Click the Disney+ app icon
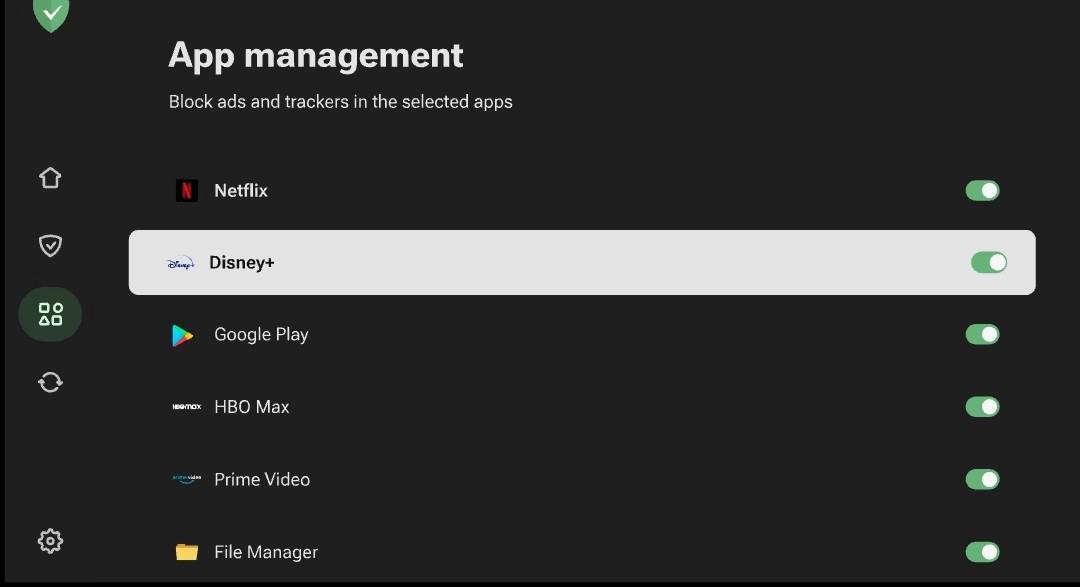The image size is (1080, 587). click(181, 263)
